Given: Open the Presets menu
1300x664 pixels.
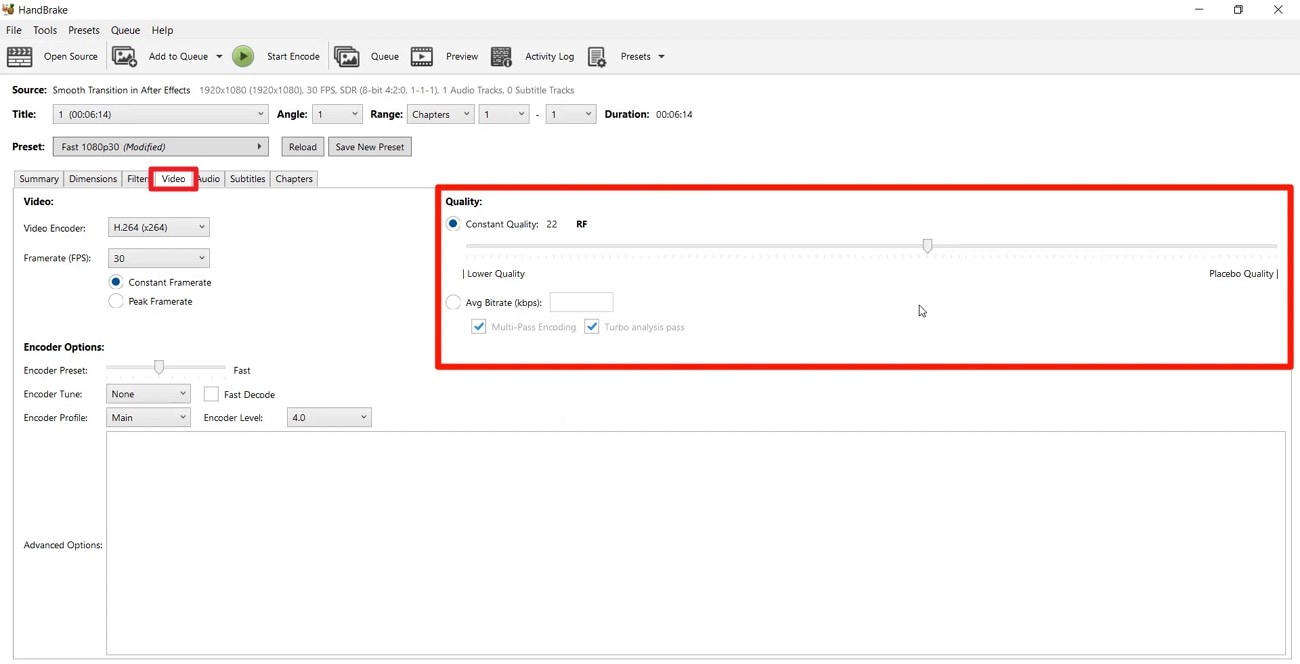Looking at the screenshot, I should (84, 30).
